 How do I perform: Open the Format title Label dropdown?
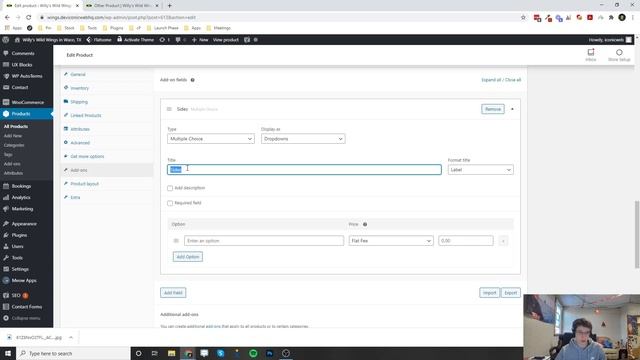tap(480, 170)
